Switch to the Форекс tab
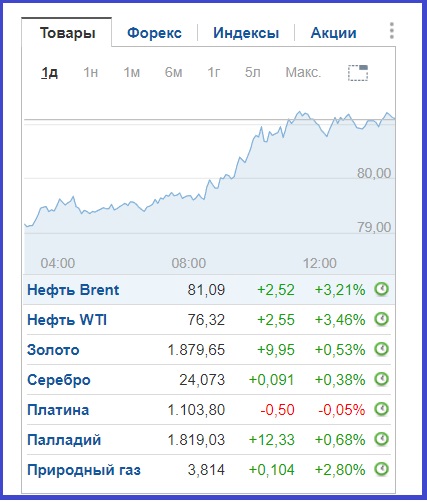The width and height of the screenshot is (427, 502). (154, 33)
